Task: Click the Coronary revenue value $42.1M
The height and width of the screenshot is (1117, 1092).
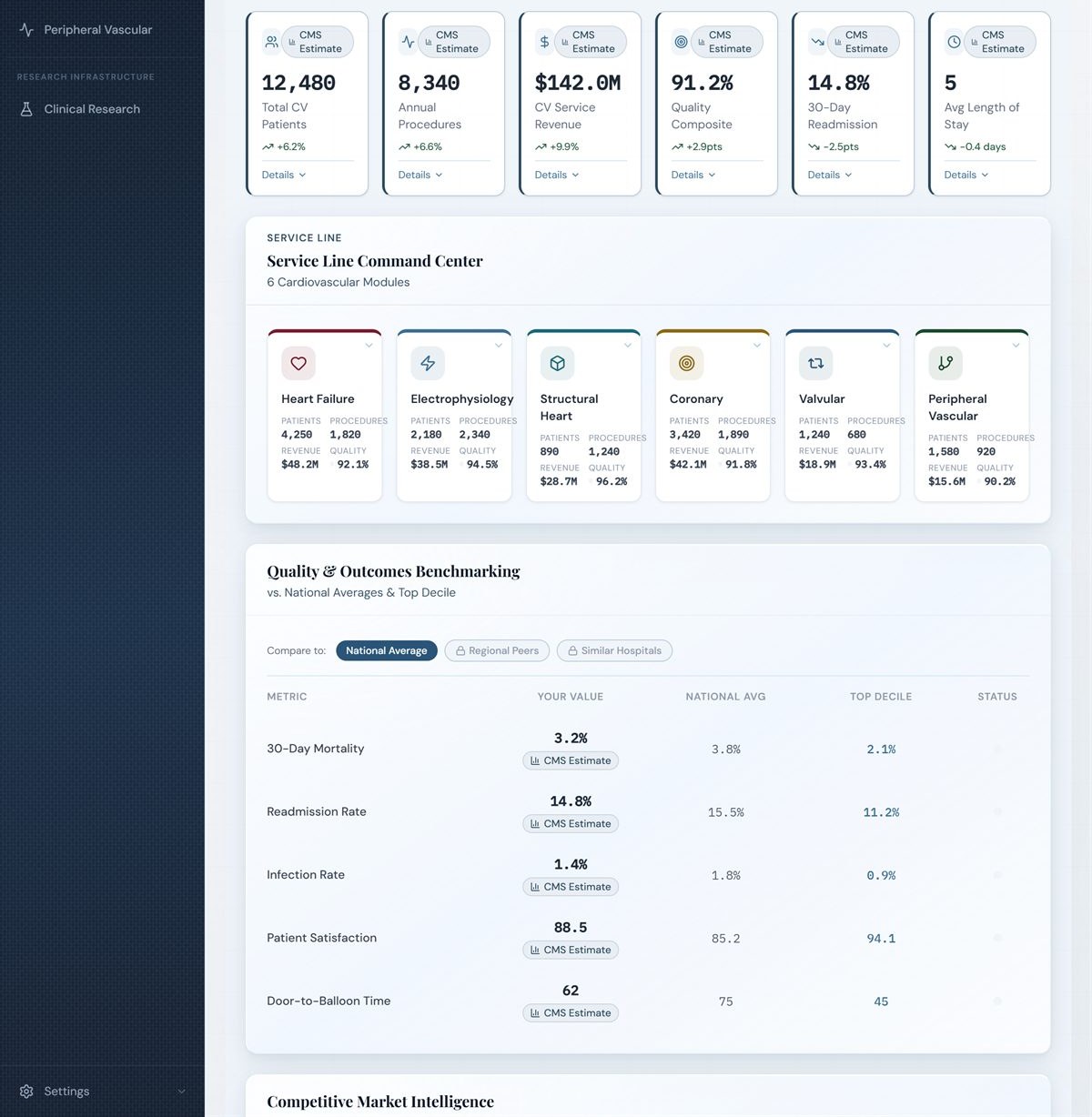Action: coord(688,465)
